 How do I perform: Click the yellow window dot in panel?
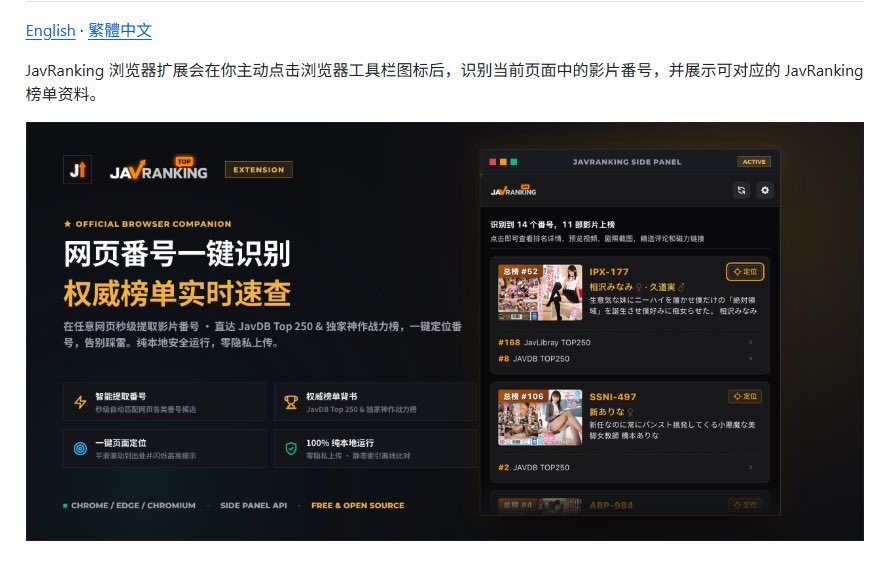coord(503,162)
